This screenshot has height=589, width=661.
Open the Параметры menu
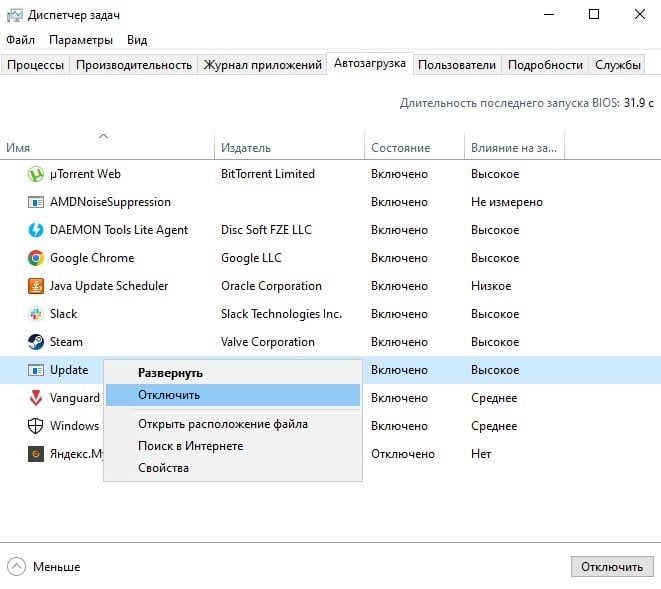[81, 40]
